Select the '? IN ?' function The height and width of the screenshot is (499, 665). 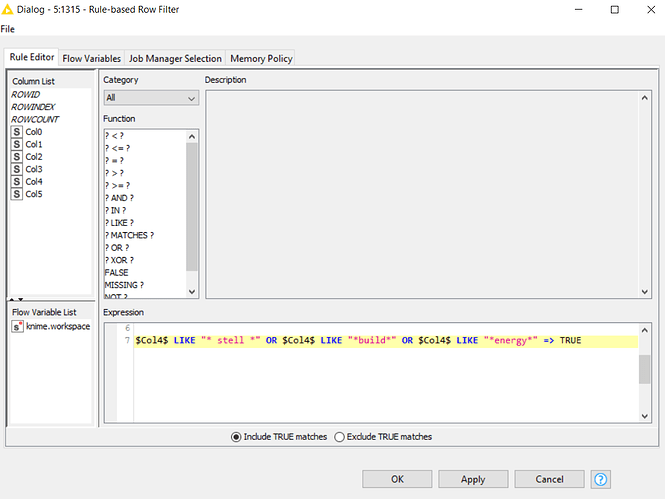click(115, 210)
